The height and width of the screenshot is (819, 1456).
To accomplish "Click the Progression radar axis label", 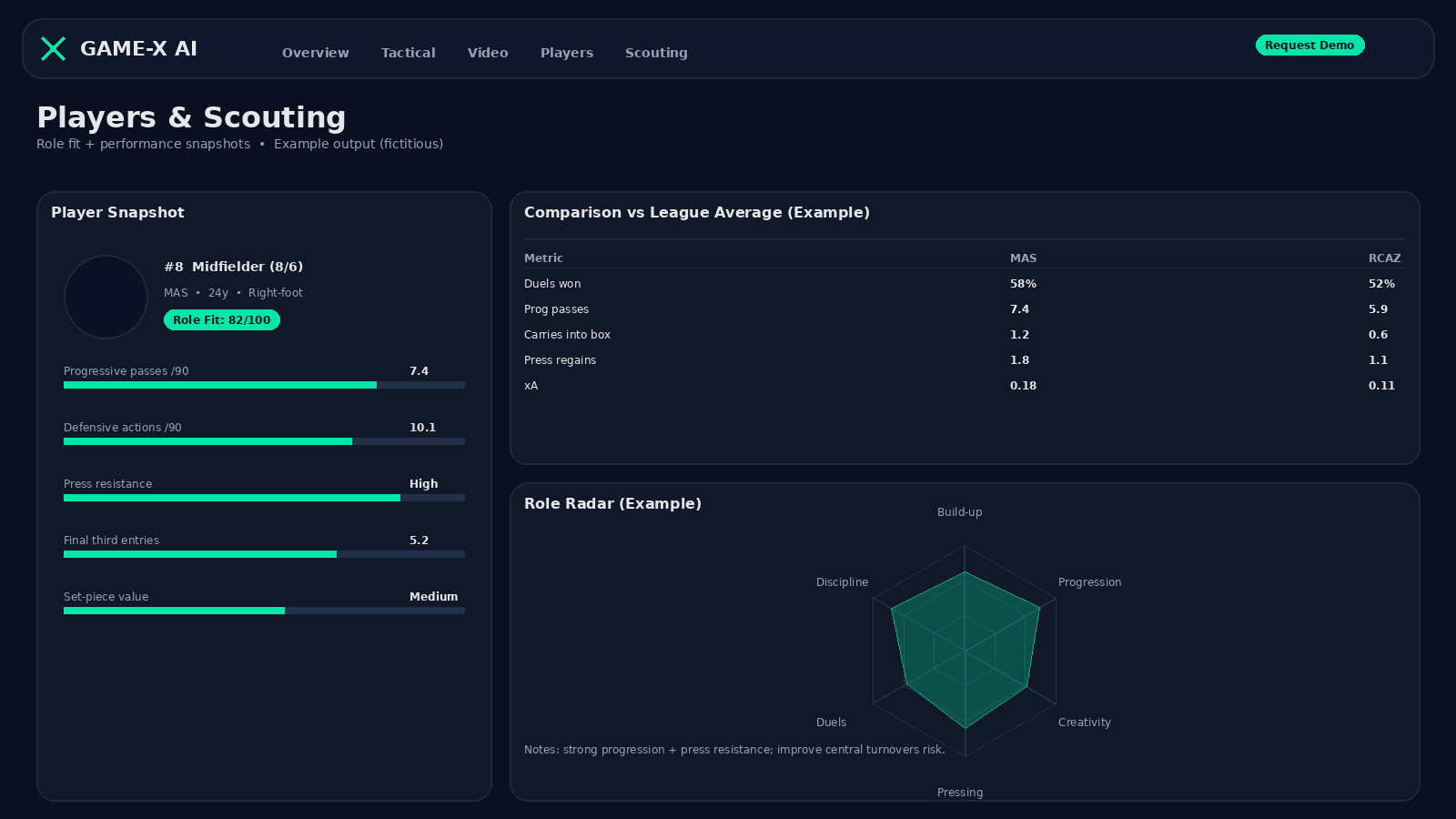I will pyautogui.click(x=1089, y=582).
